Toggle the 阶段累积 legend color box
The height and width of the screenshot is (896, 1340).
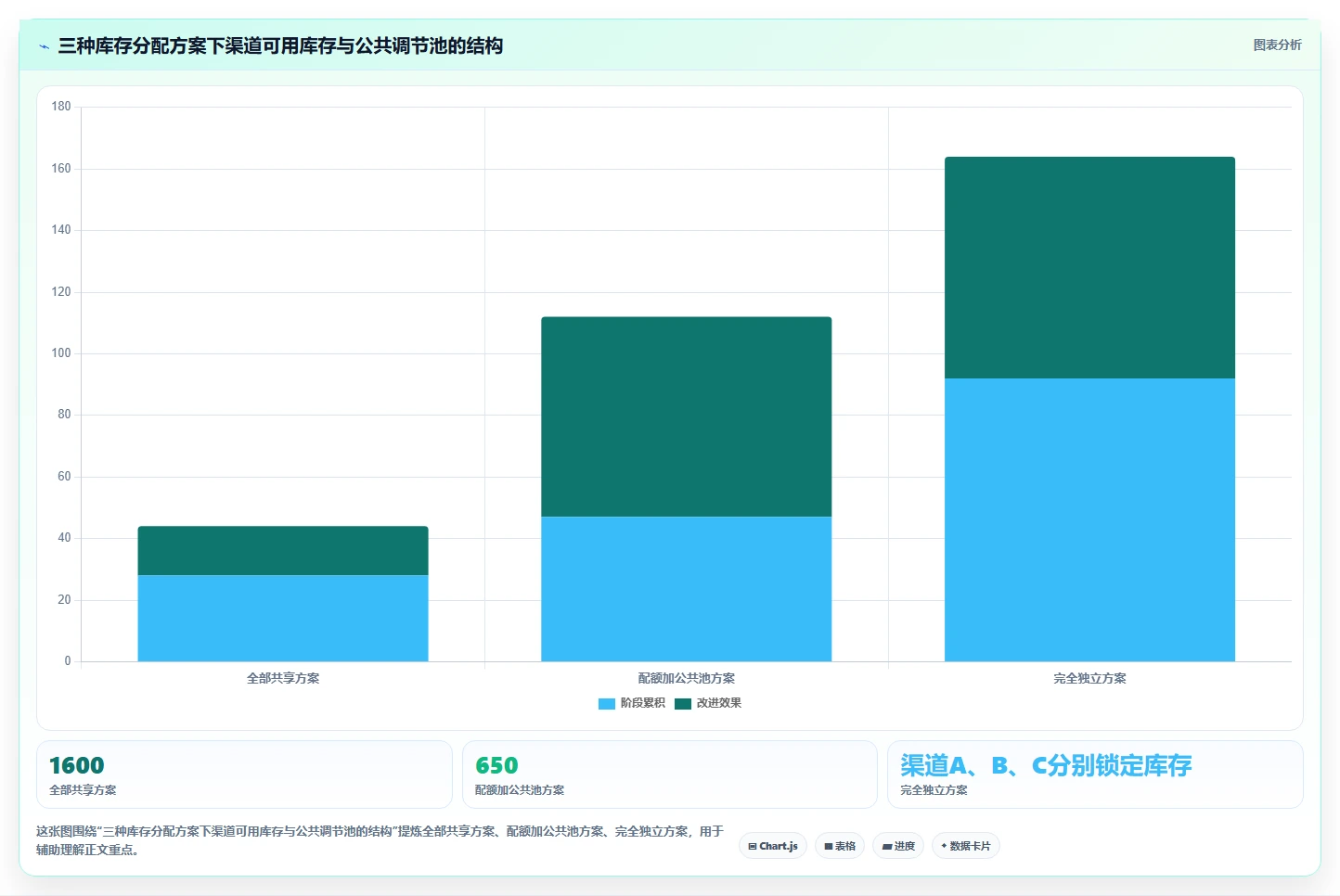pos(607,703)
